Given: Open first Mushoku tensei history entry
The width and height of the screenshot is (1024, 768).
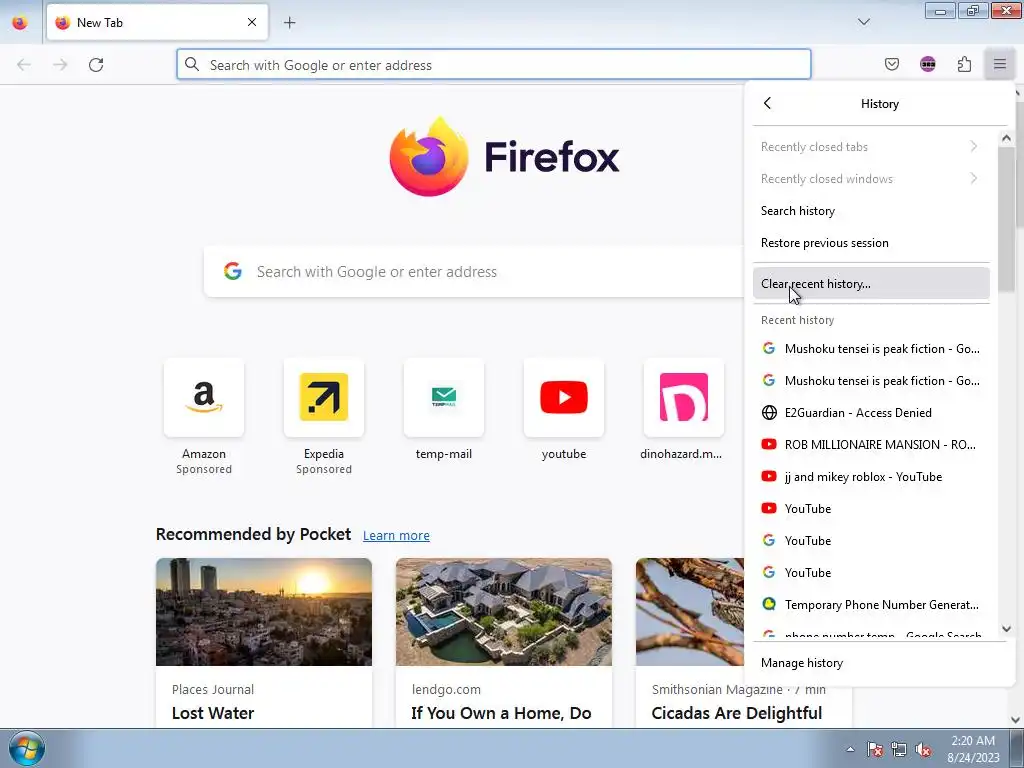Looking at the screenshot, I should click(x=871, y=348).
